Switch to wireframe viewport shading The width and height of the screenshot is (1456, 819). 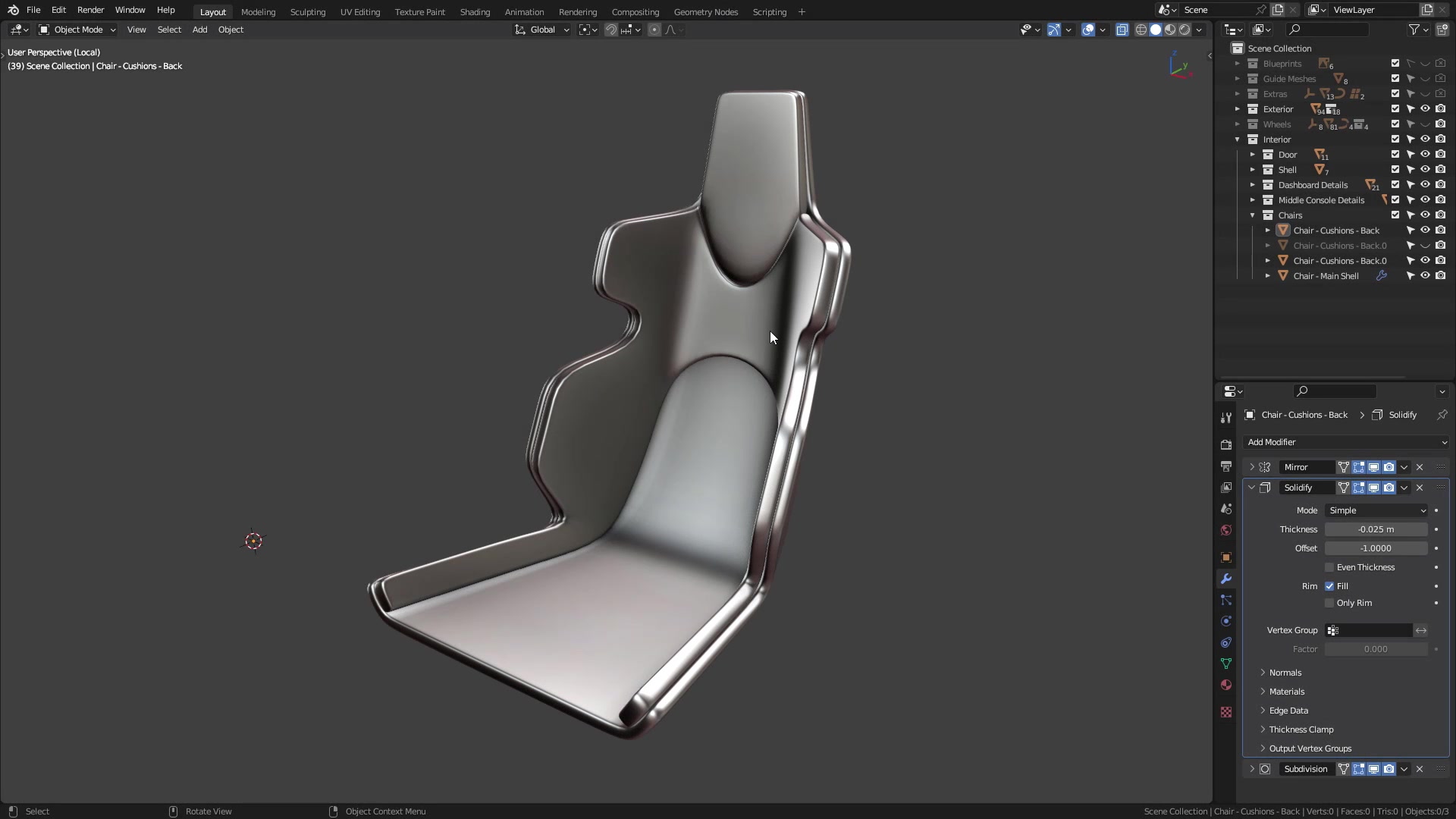click(1141, 30)
